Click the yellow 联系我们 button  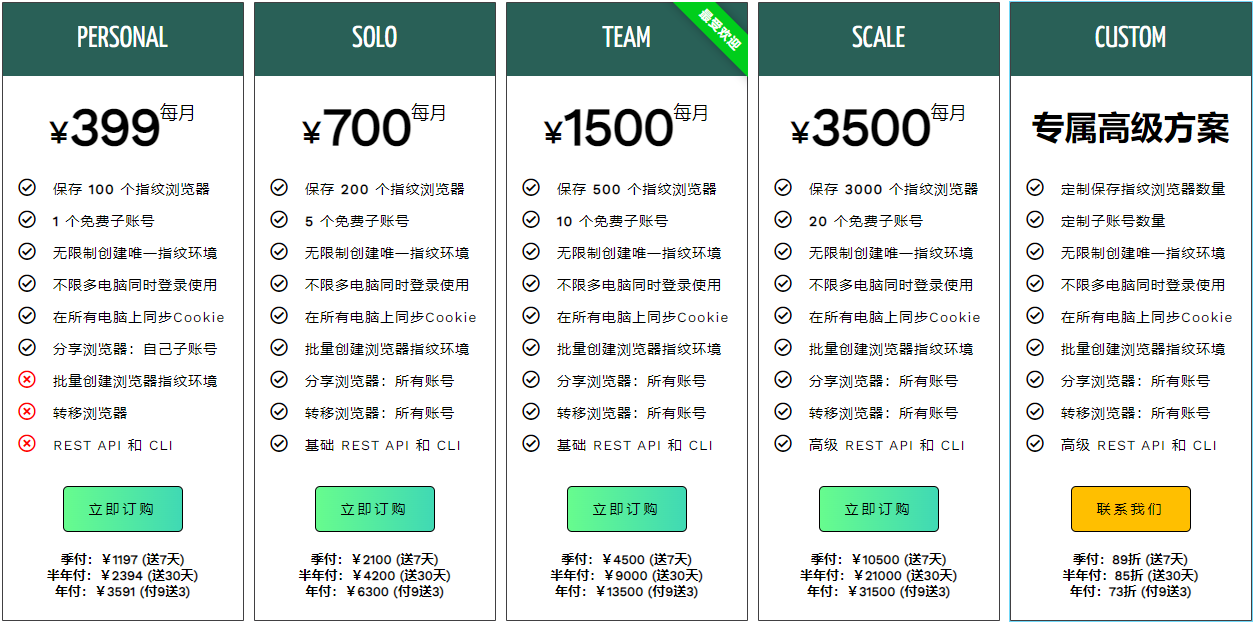click(x=1130, y=509)
